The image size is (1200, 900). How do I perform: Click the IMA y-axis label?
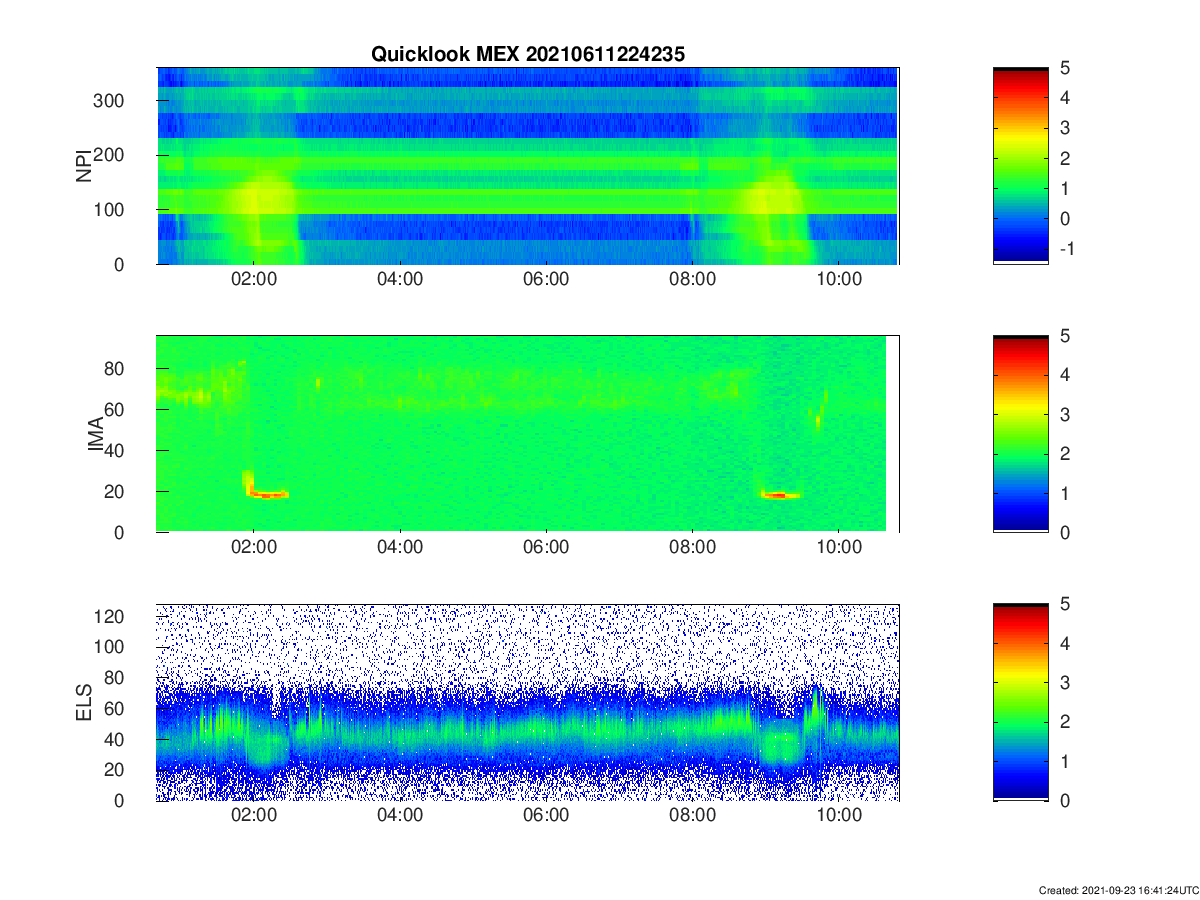(x=96, y=434)
